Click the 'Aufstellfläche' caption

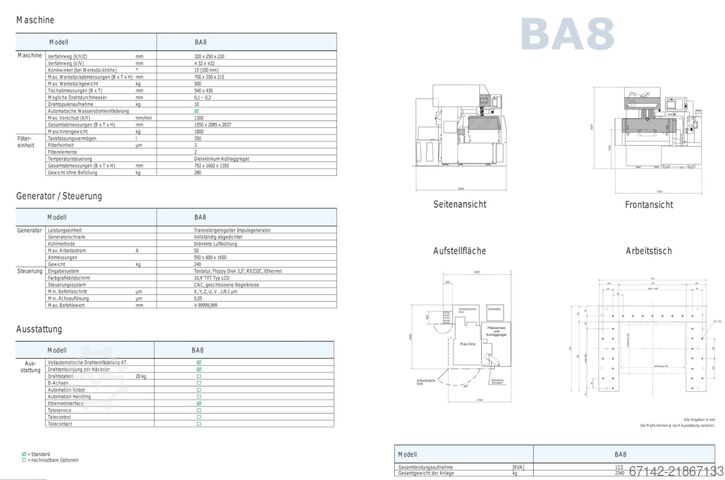[x=460, y=251]
